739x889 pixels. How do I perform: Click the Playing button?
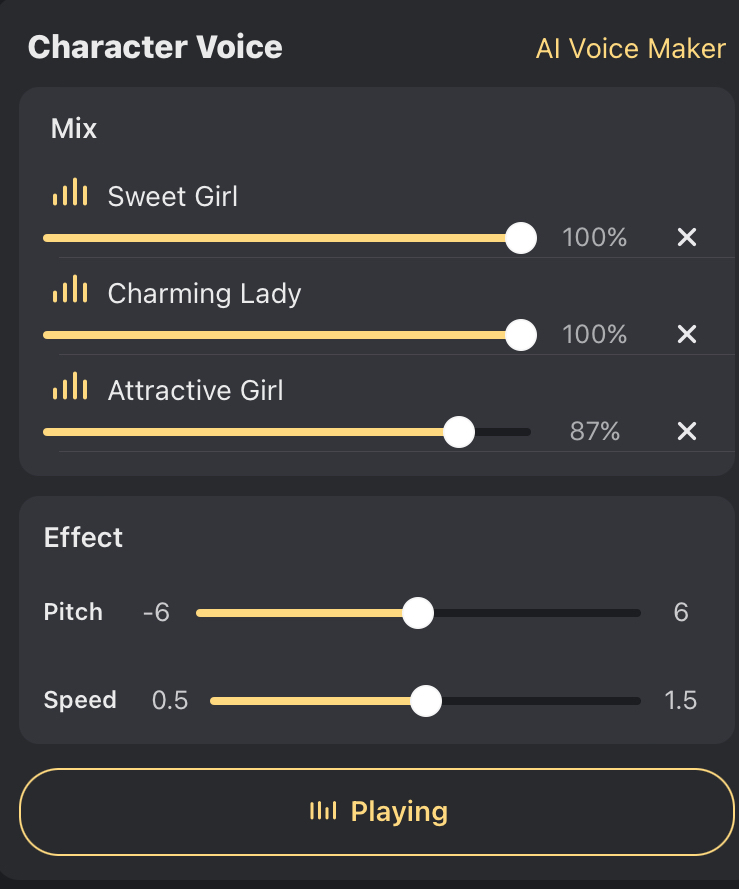pyautogui.click(x=377, y=812)
